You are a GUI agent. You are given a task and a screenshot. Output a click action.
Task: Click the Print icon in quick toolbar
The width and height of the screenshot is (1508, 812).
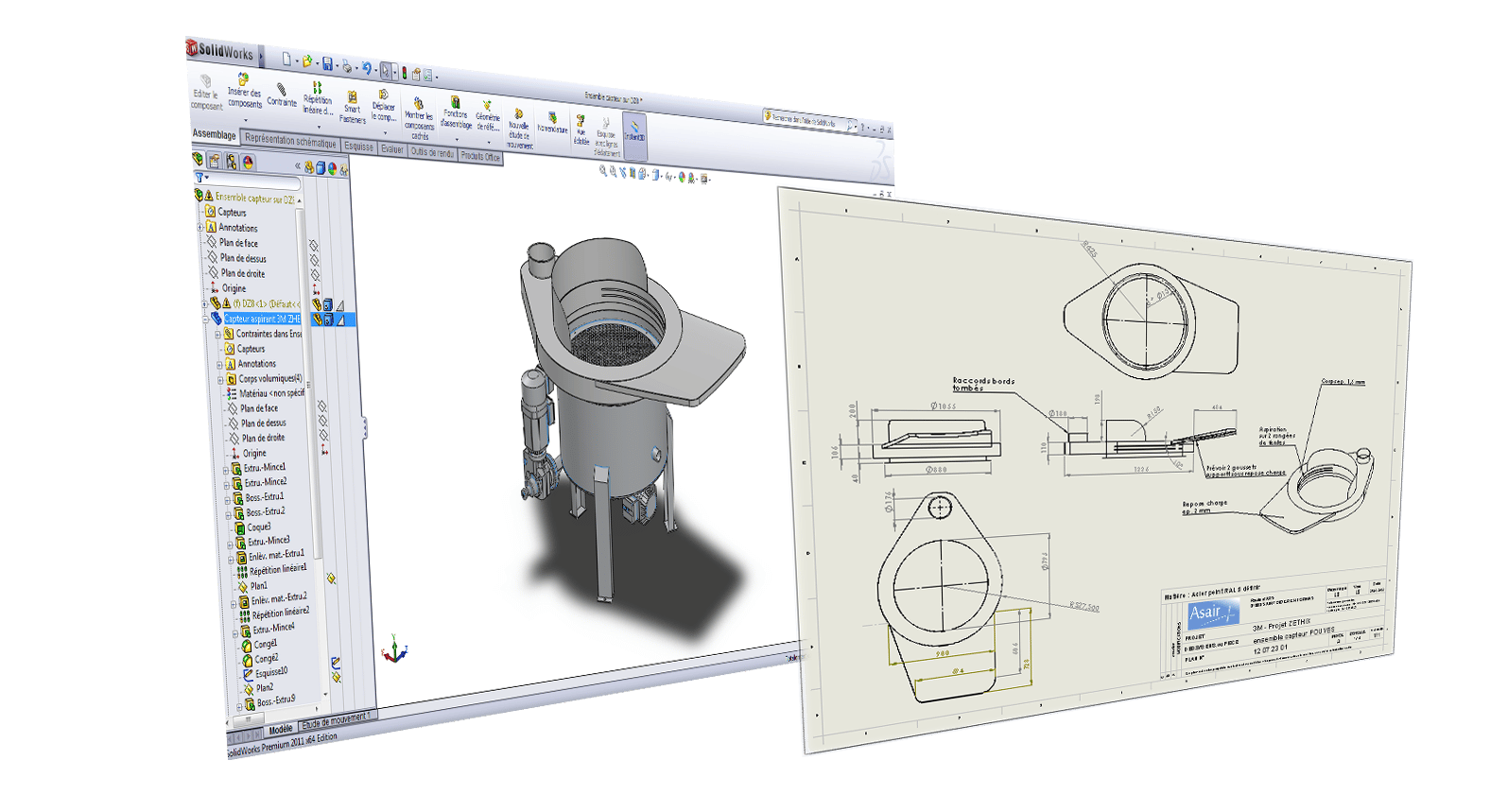pyautogui.click(x=347, y=66)
